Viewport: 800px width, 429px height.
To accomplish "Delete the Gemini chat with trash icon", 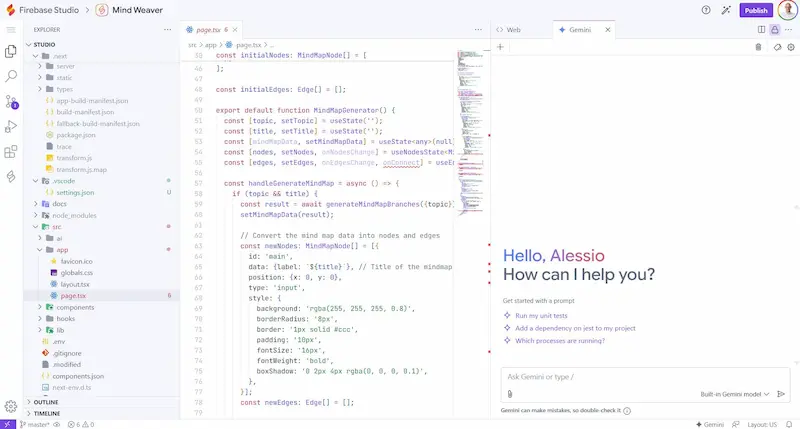I will tap(758, 47).
